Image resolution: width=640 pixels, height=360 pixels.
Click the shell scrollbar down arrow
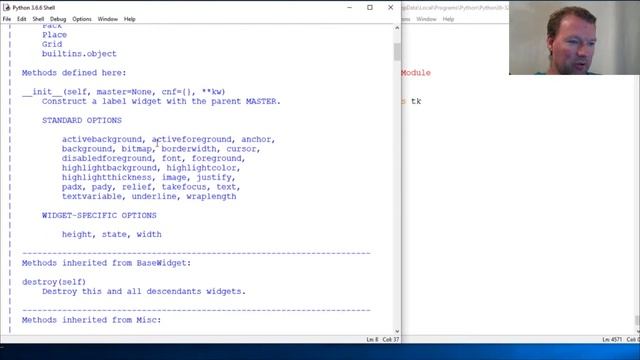pyautogui.click(x=397, y=331)
